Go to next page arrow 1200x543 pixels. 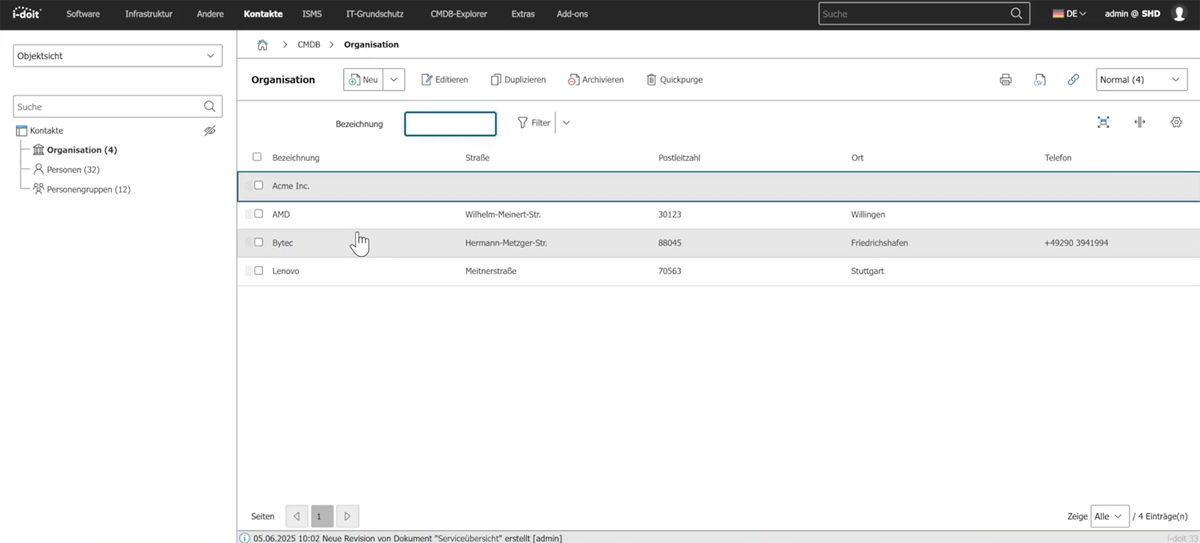pyautogui.click(x=347, y=516)
